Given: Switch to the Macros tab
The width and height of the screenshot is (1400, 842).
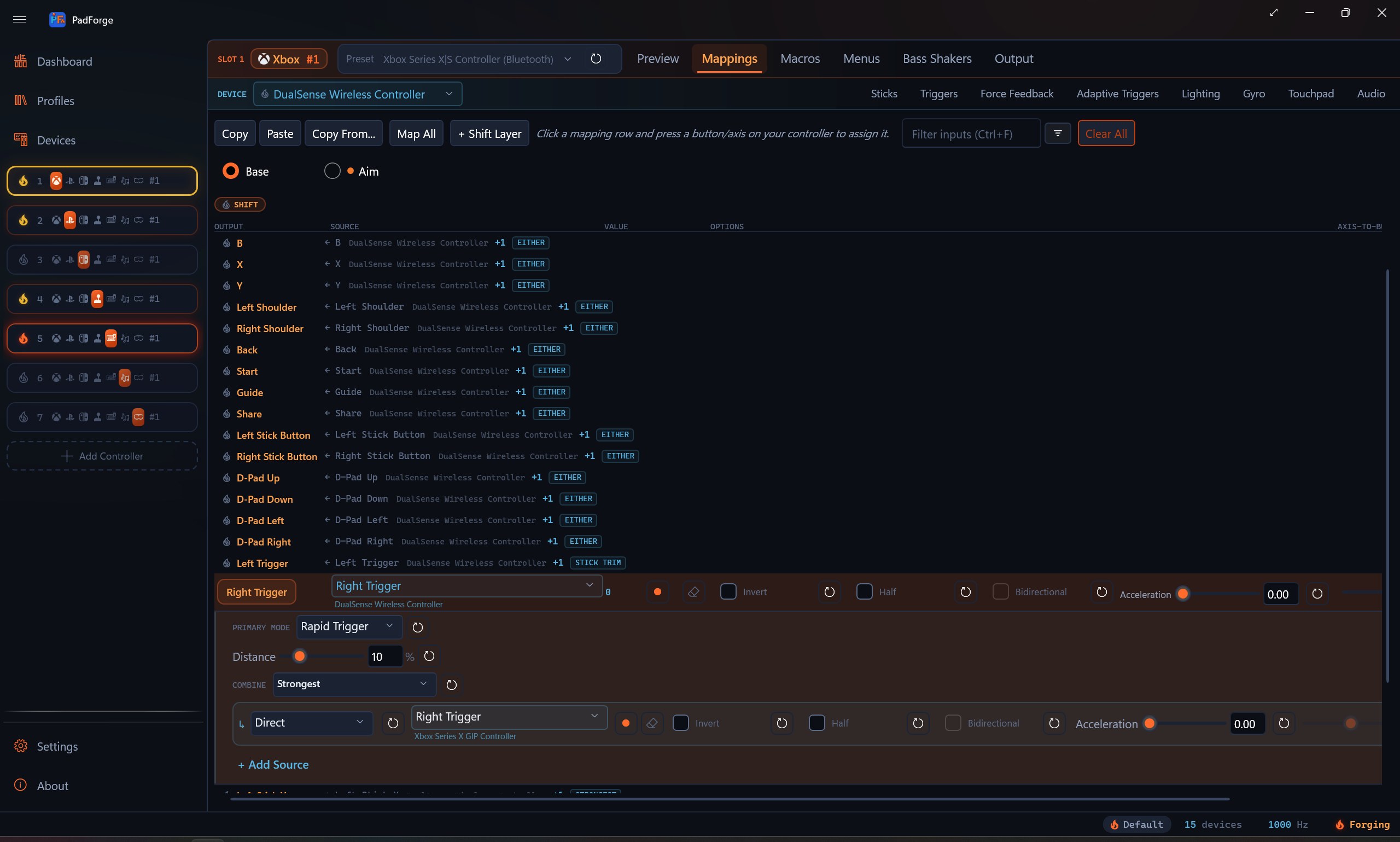Looking at the screenshot, I should (800, 59).
